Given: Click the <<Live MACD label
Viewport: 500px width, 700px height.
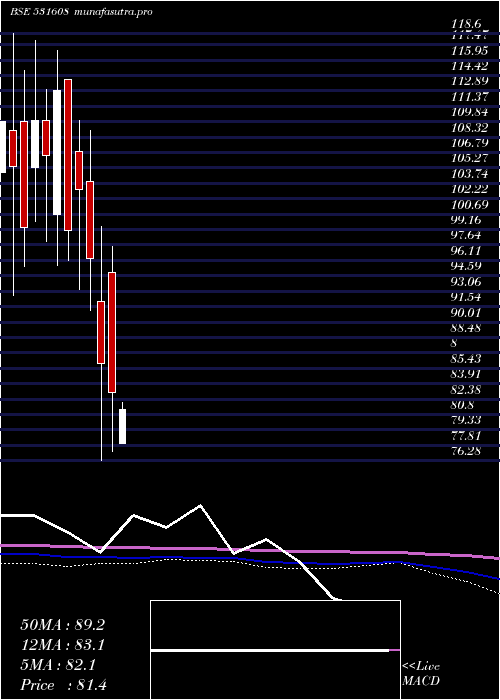Looking at the screenshot, I should [x=421, y=674].
